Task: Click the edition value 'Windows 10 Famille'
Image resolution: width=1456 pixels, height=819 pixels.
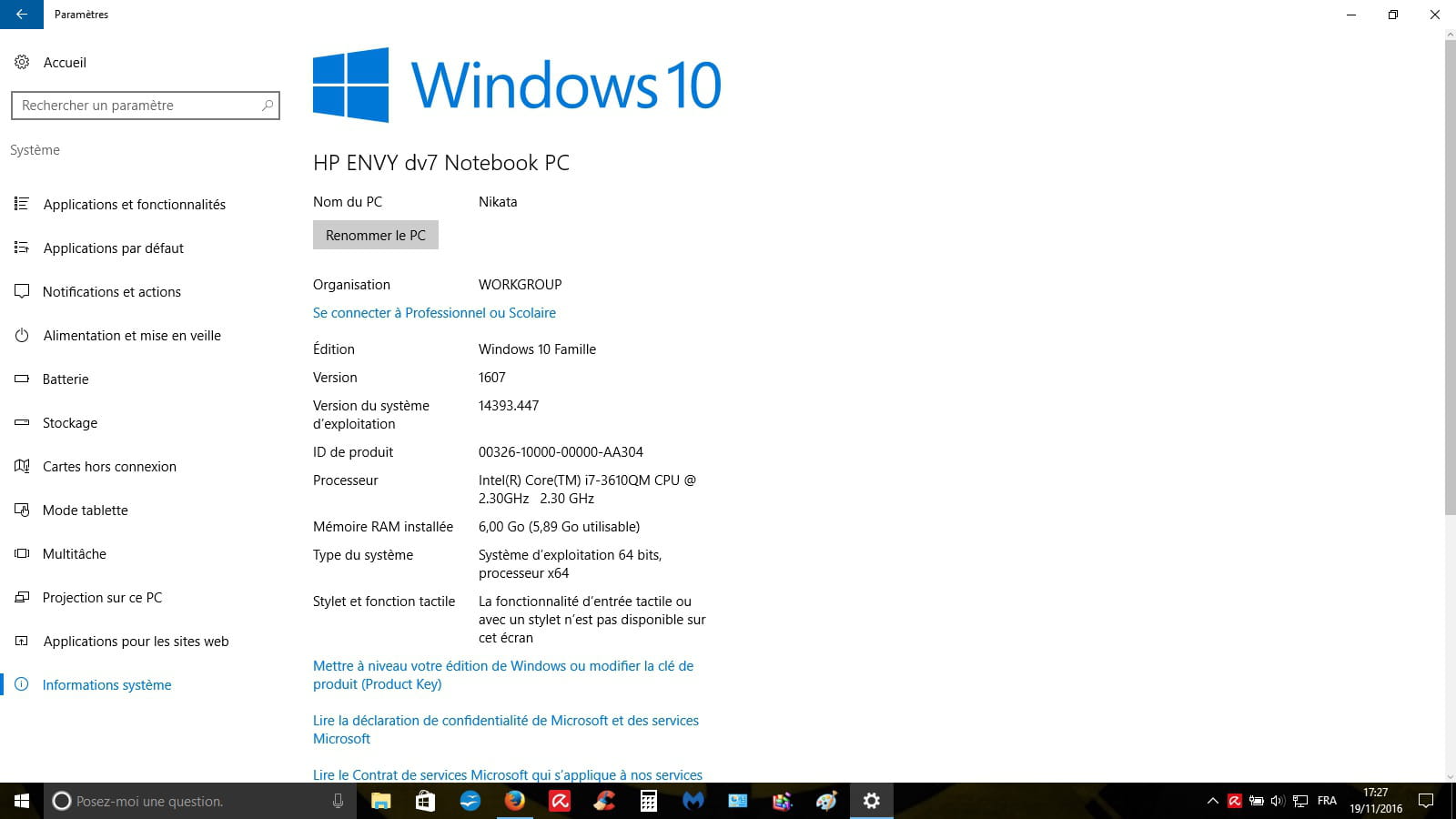Action: coord(537,349)
